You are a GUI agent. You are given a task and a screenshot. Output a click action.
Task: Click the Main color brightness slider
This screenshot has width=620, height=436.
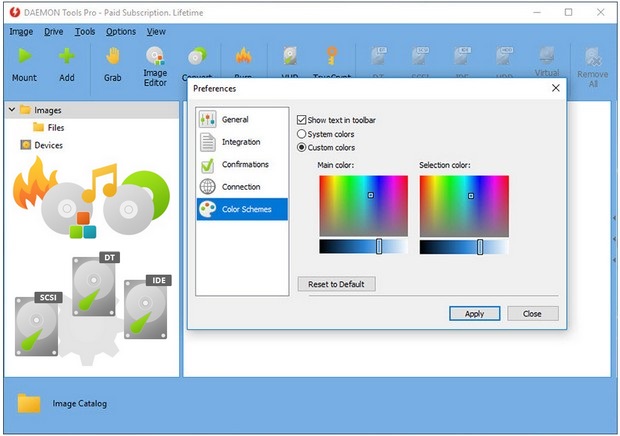[363, 246]
